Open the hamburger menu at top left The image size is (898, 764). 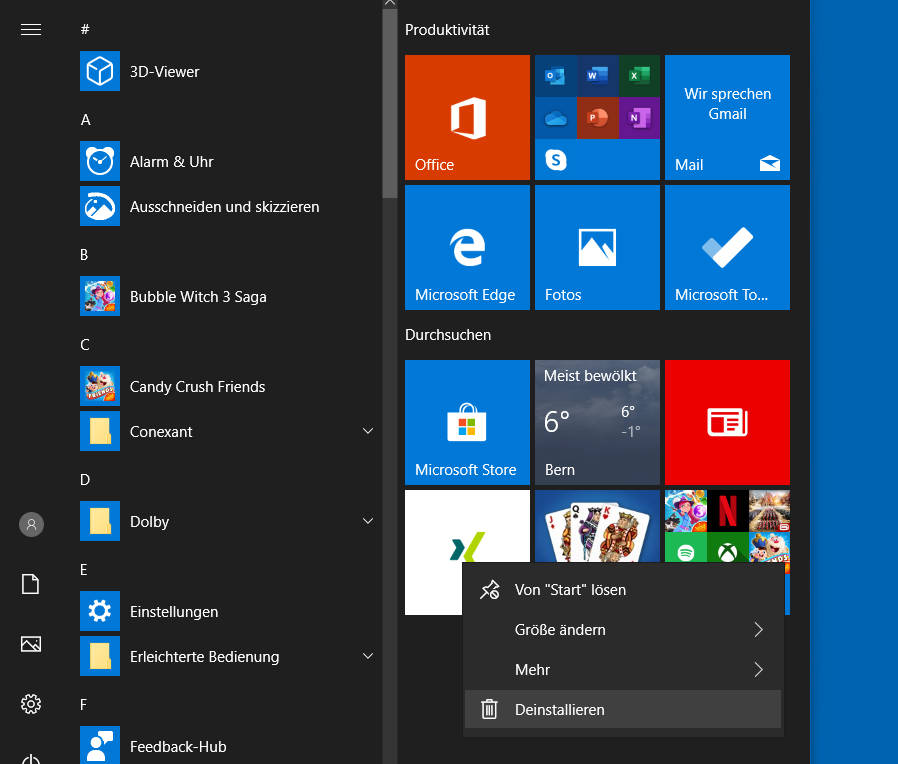click(31, 29)
